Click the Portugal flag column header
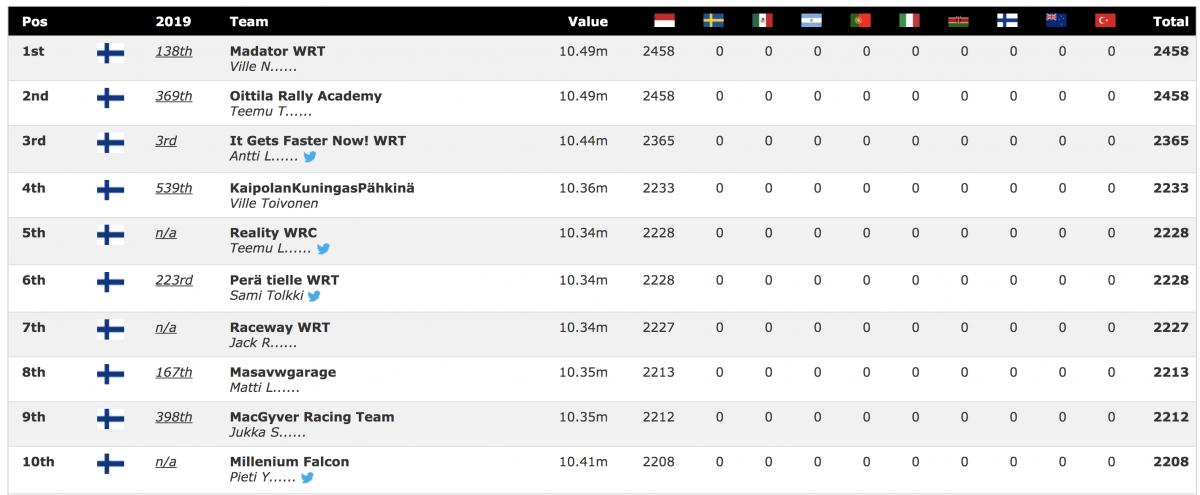The width and height of the screenshot is (1200, 495). click(860, 21)
